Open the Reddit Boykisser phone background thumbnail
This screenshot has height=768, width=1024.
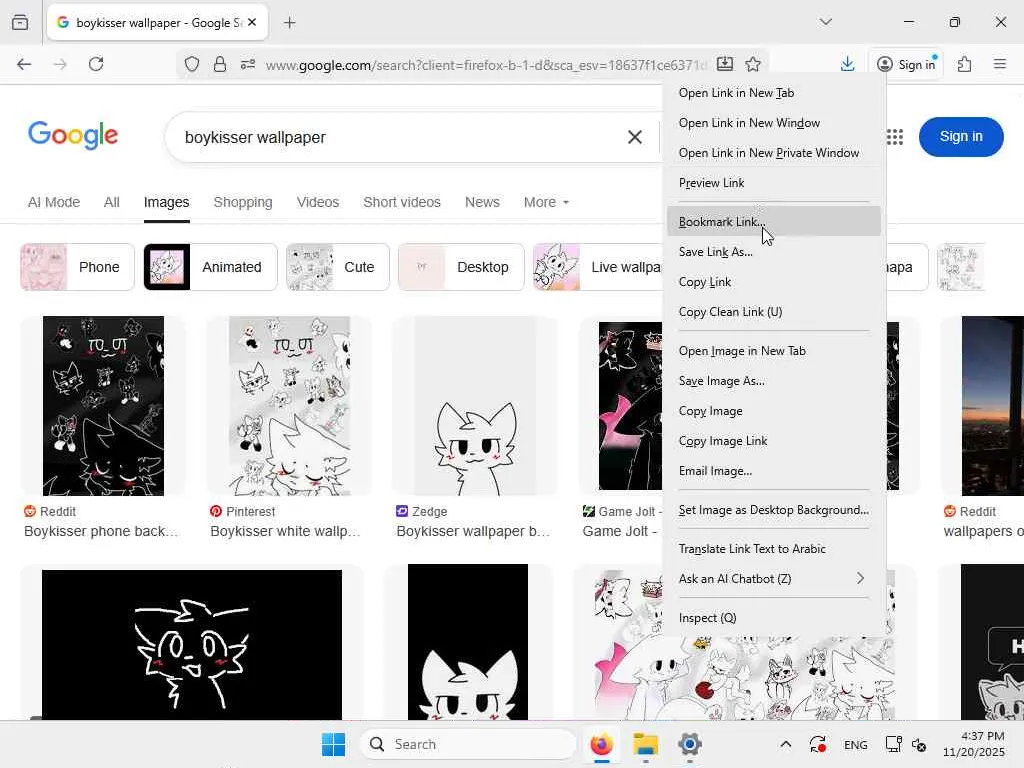[103, 406]
